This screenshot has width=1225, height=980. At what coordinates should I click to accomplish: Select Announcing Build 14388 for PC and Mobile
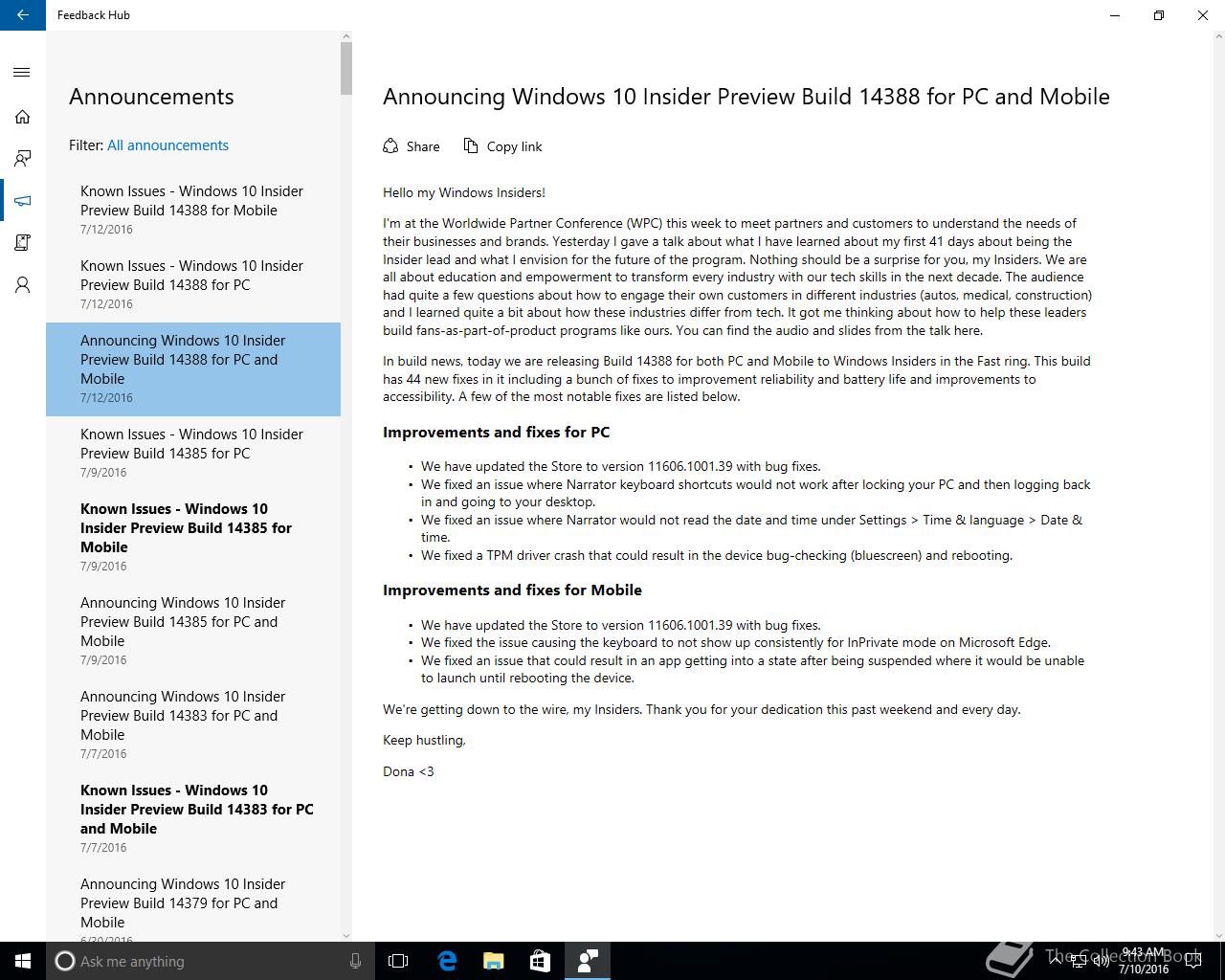click(x=193, y=368)
